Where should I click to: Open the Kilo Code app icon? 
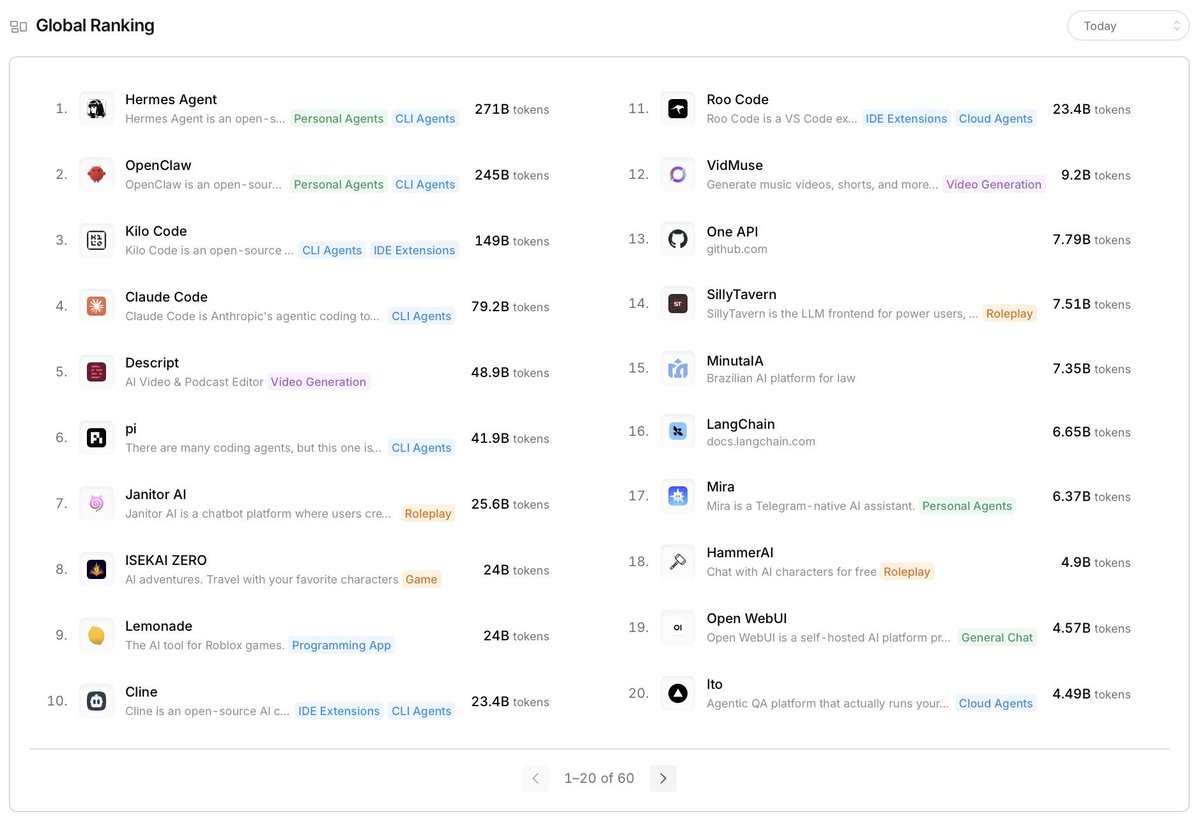point(97,240)
